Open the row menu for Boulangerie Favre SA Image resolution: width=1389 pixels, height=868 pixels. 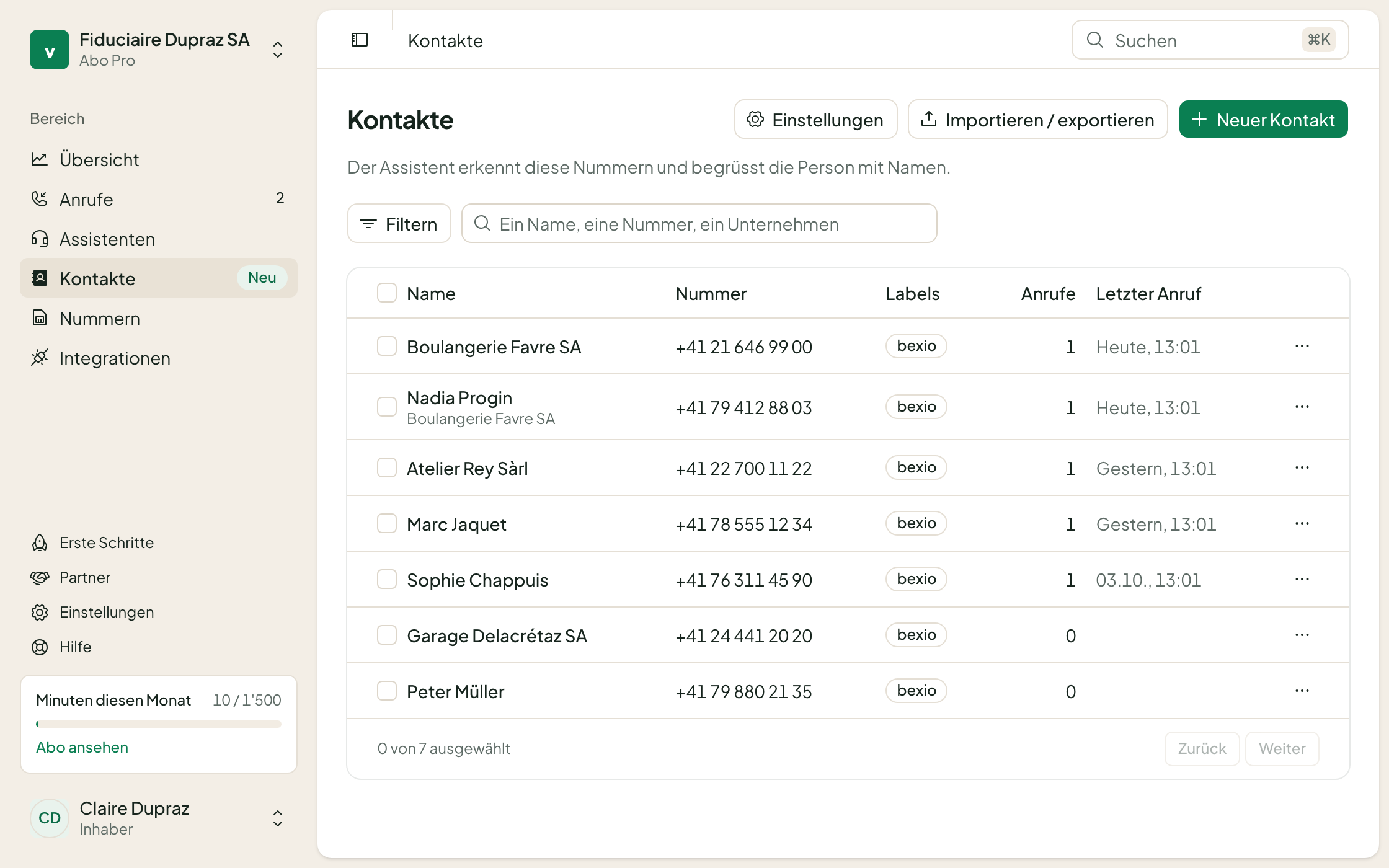point(1302,346)
